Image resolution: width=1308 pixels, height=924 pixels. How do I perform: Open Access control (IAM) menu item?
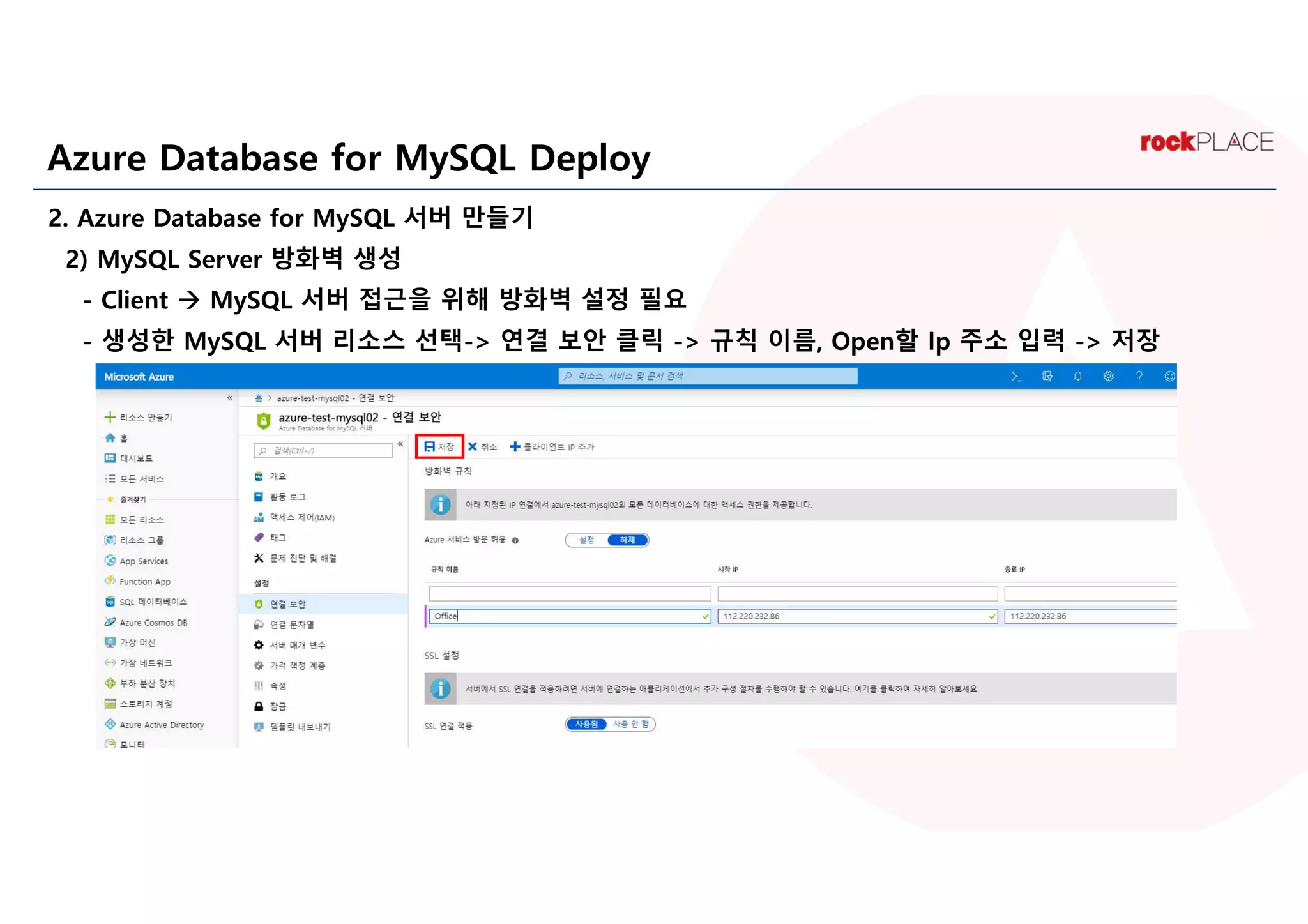click(x=294, y=517)
